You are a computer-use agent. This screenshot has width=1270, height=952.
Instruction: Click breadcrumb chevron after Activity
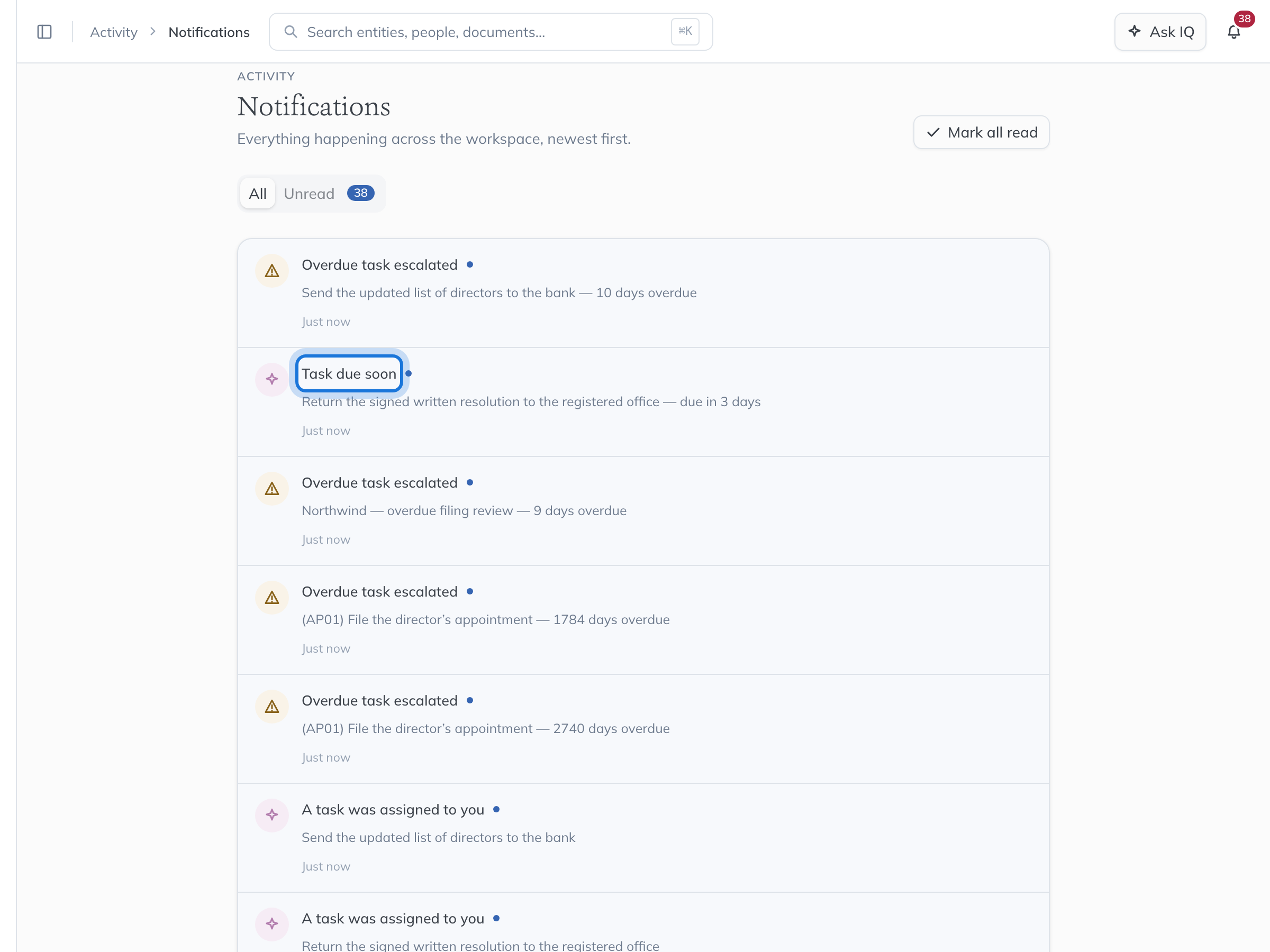pos(153,32)
